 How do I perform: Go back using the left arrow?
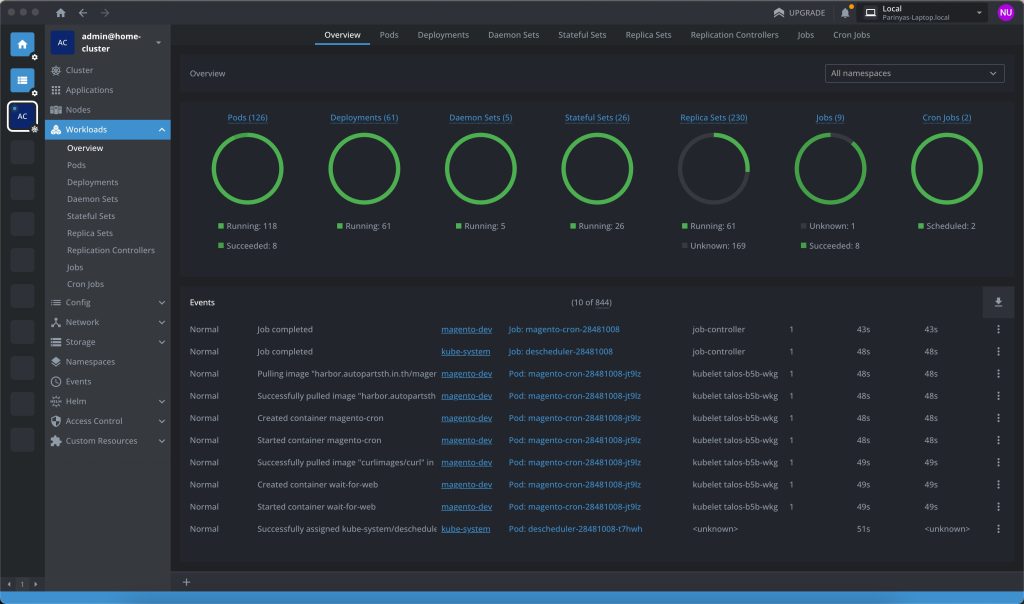point(83,13)
